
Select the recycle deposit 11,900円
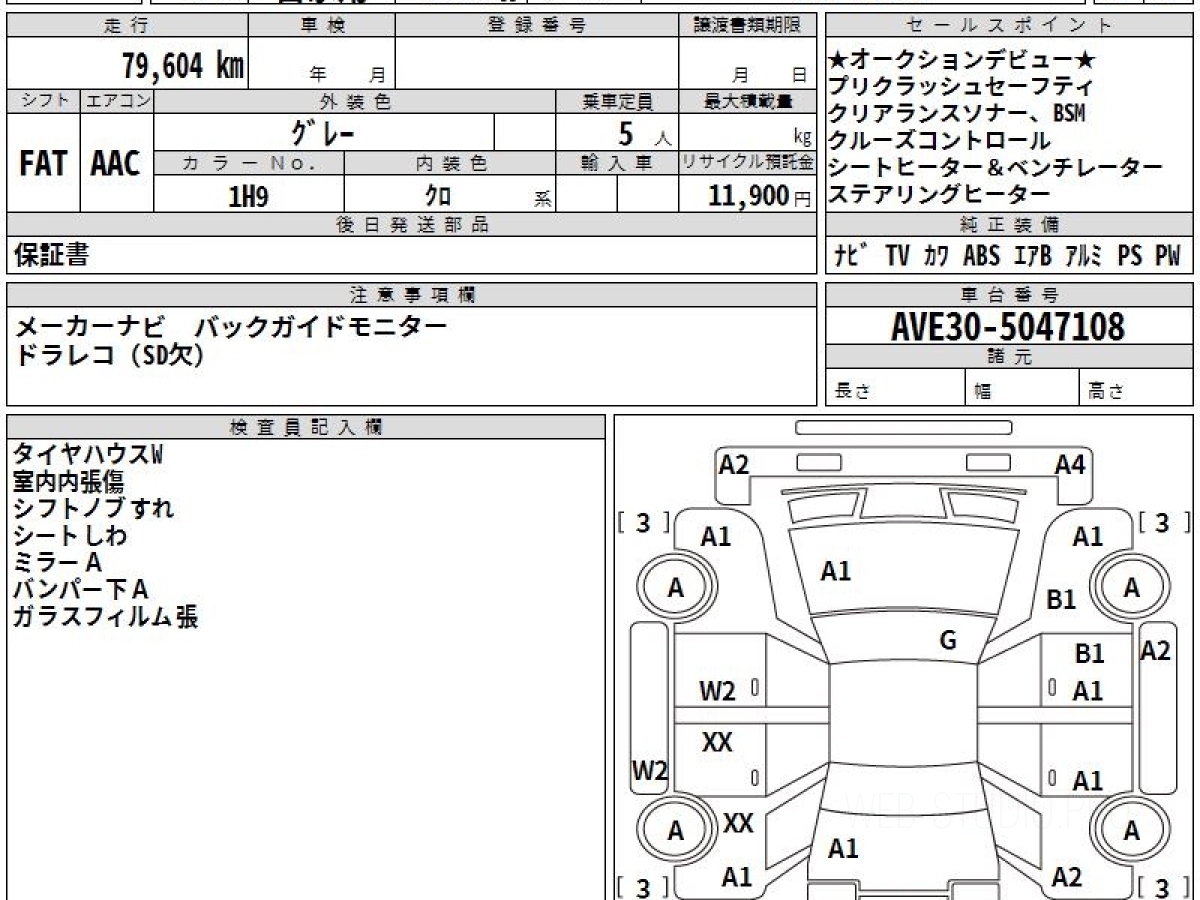[x=760, y=196]
